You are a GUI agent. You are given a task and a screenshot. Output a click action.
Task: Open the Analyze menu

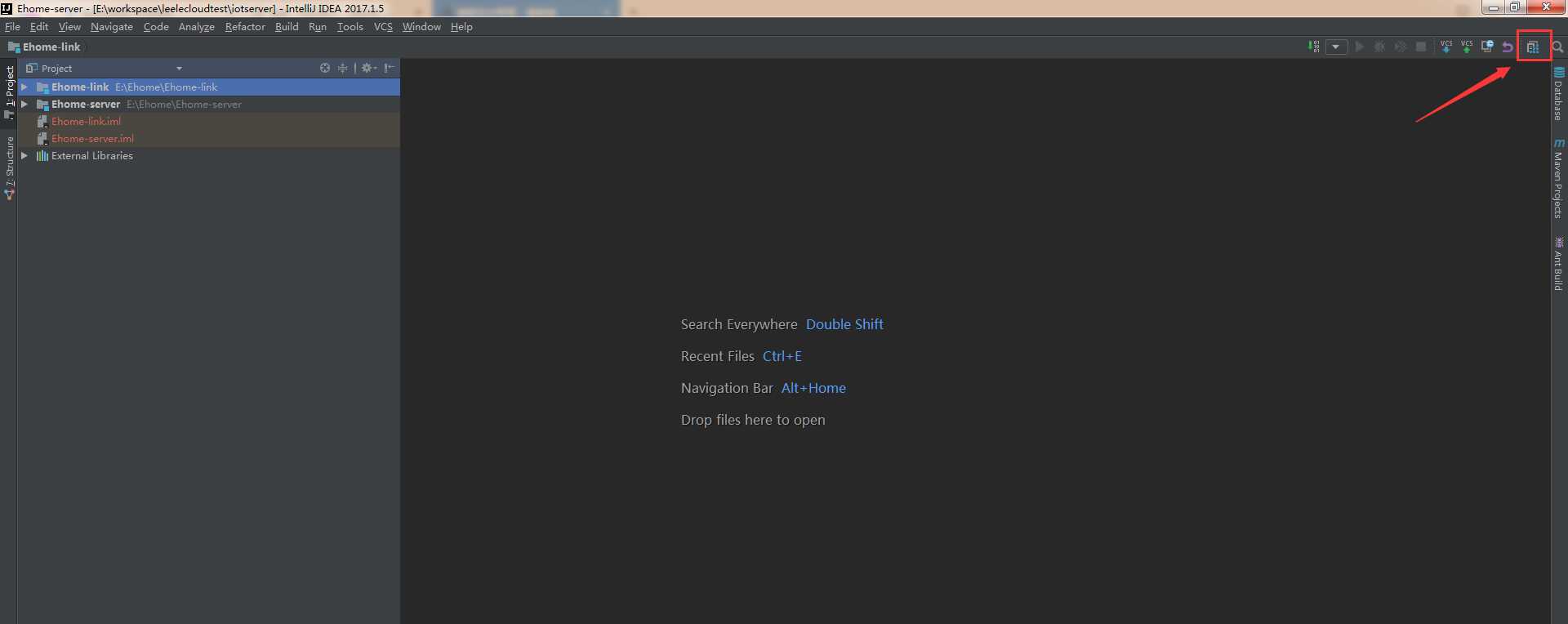[197, 26]
